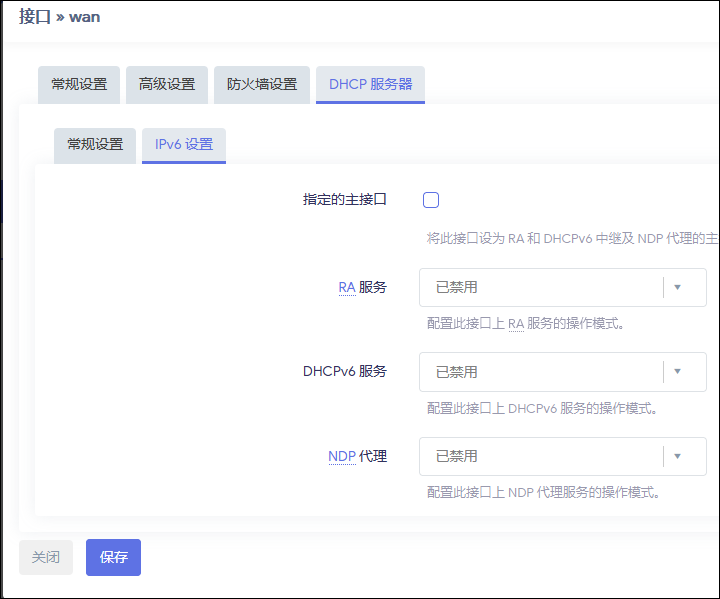Click the 关闭 button
The height and width of the screenshot is (599, 720).
click(46, 558)
